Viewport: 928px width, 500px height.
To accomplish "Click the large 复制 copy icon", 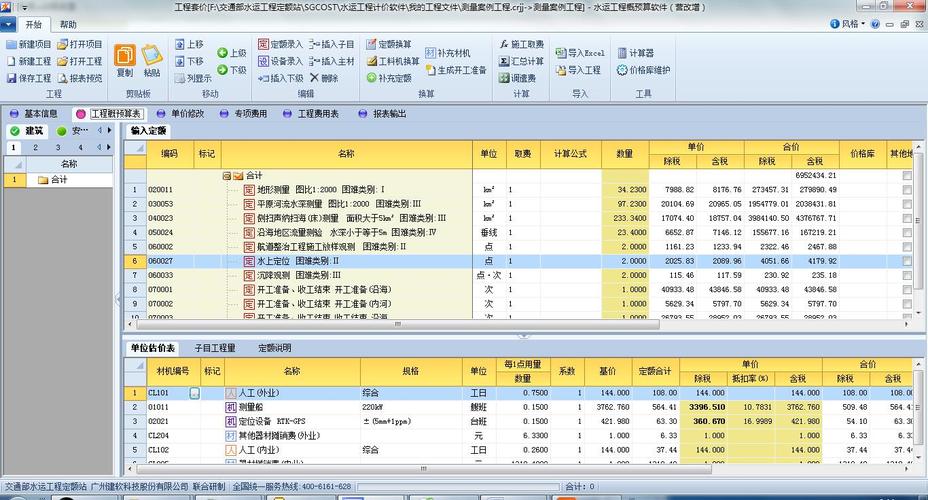I will [x=125, y=56].
